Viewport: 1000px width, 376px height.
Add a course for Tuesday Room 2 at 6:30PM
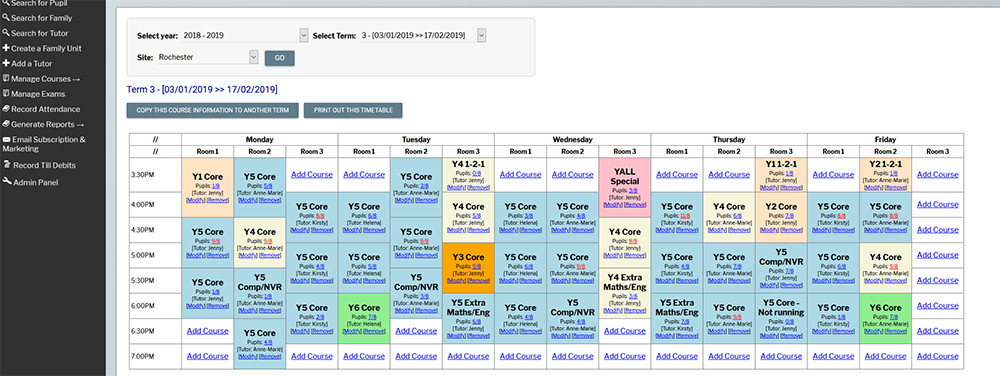416,331
